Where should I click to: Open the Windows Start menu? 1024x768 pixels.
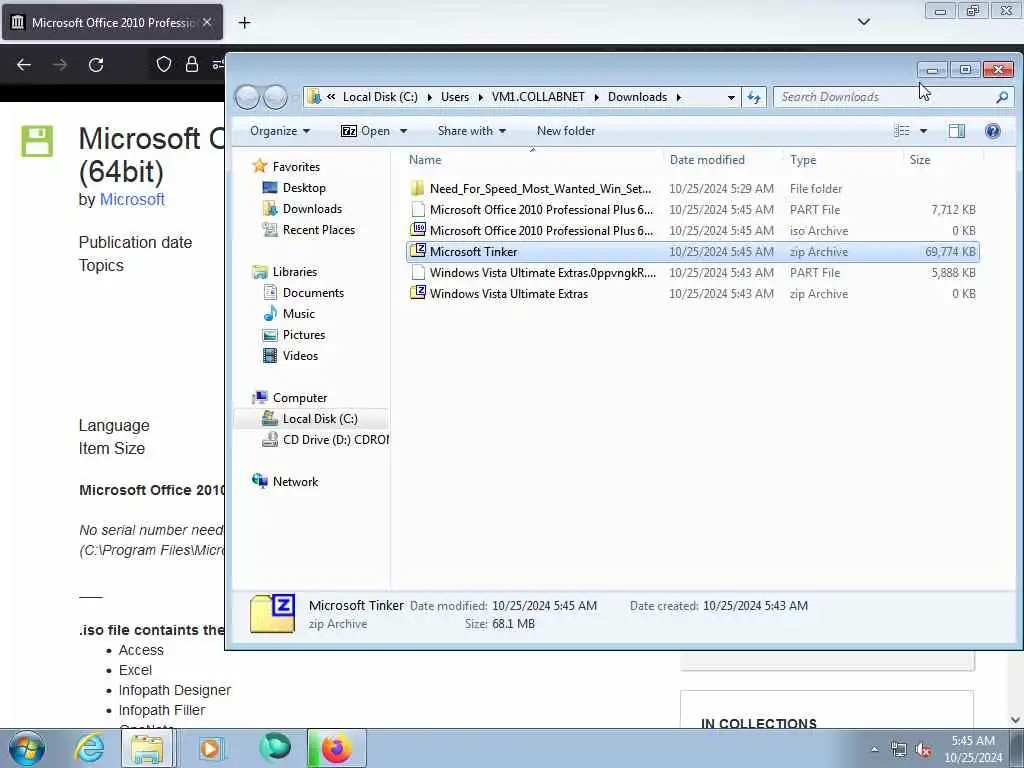[27, 748]
